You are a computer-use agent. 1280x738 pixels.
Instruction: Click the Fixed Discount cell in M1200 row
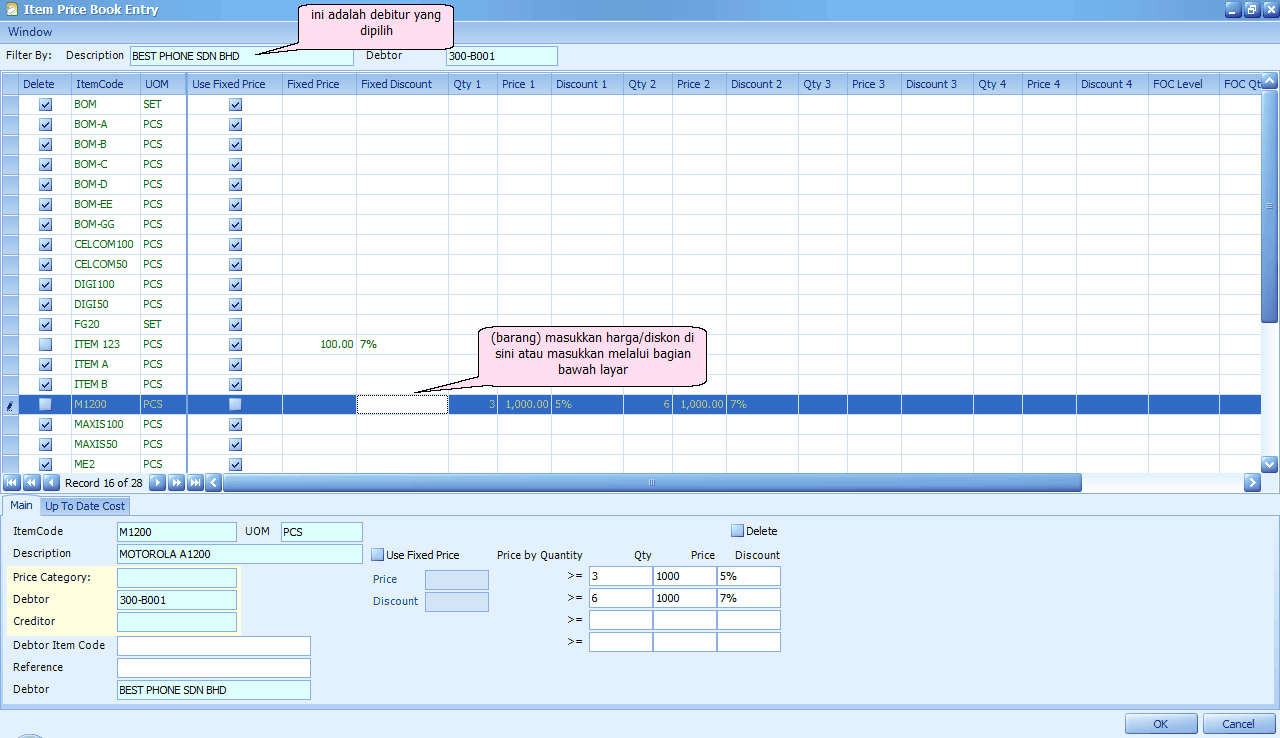402,404
